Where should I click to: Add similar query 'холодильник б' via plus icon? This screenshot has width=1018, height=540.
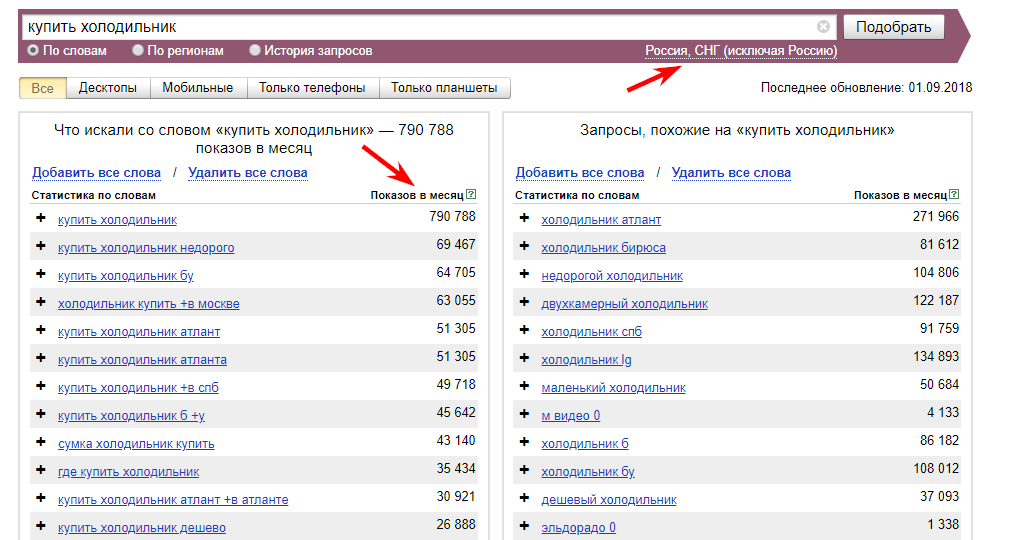tap(525, 441)
